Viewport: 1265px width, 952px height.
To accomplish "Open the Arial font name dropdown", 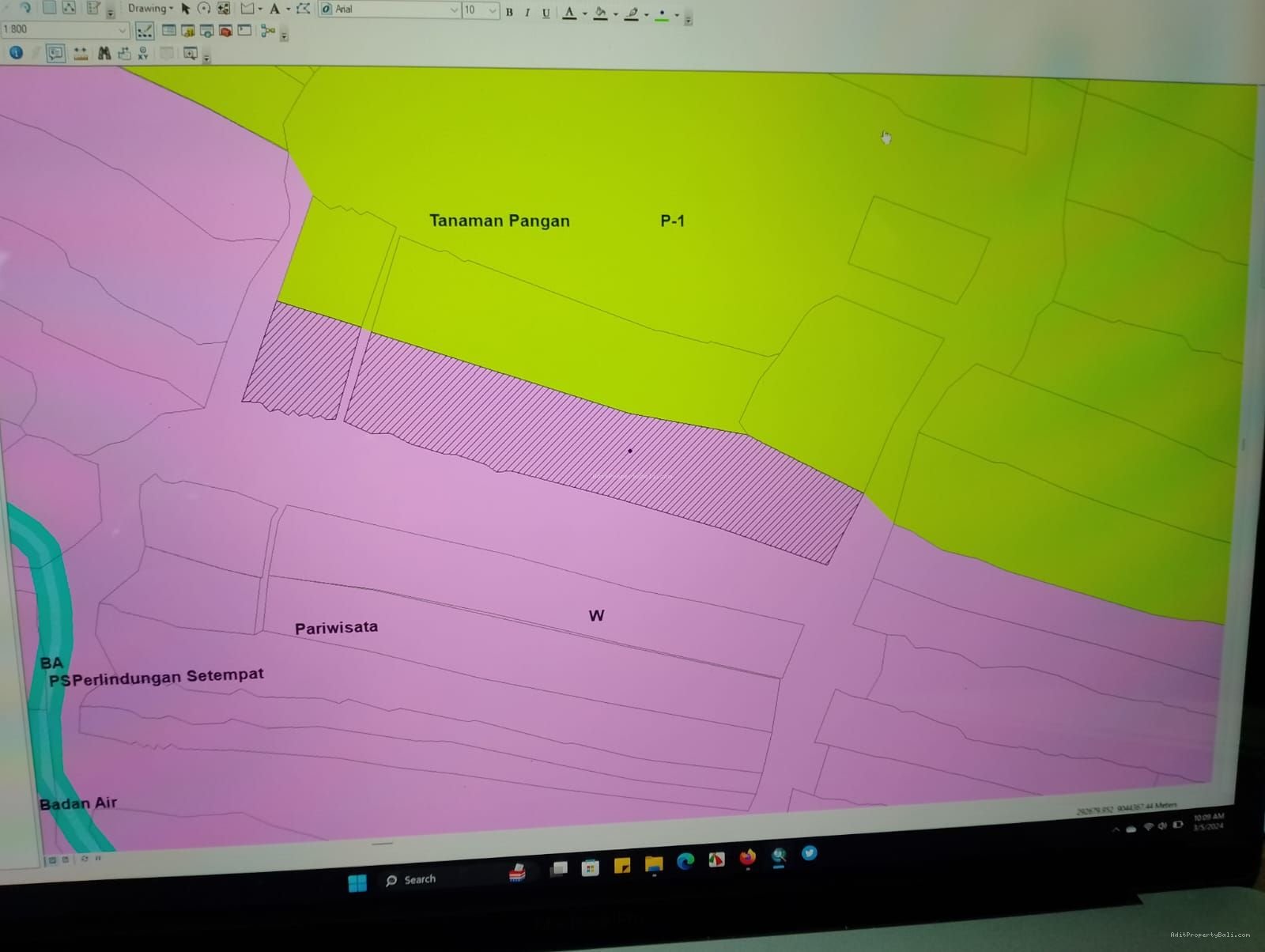I will pos(454,9).
